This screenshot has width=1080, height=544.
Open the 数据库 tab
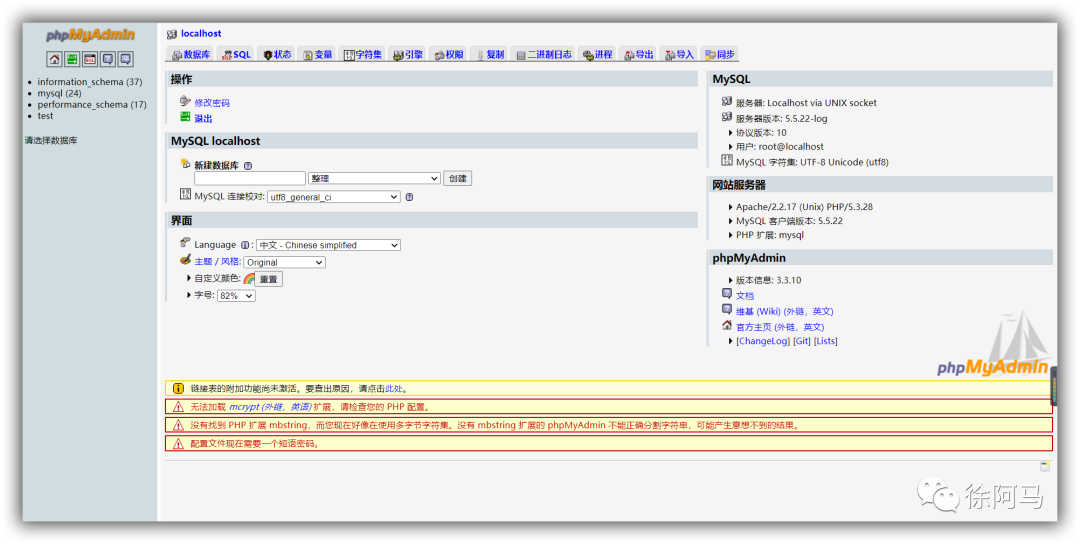pos(191,54)
